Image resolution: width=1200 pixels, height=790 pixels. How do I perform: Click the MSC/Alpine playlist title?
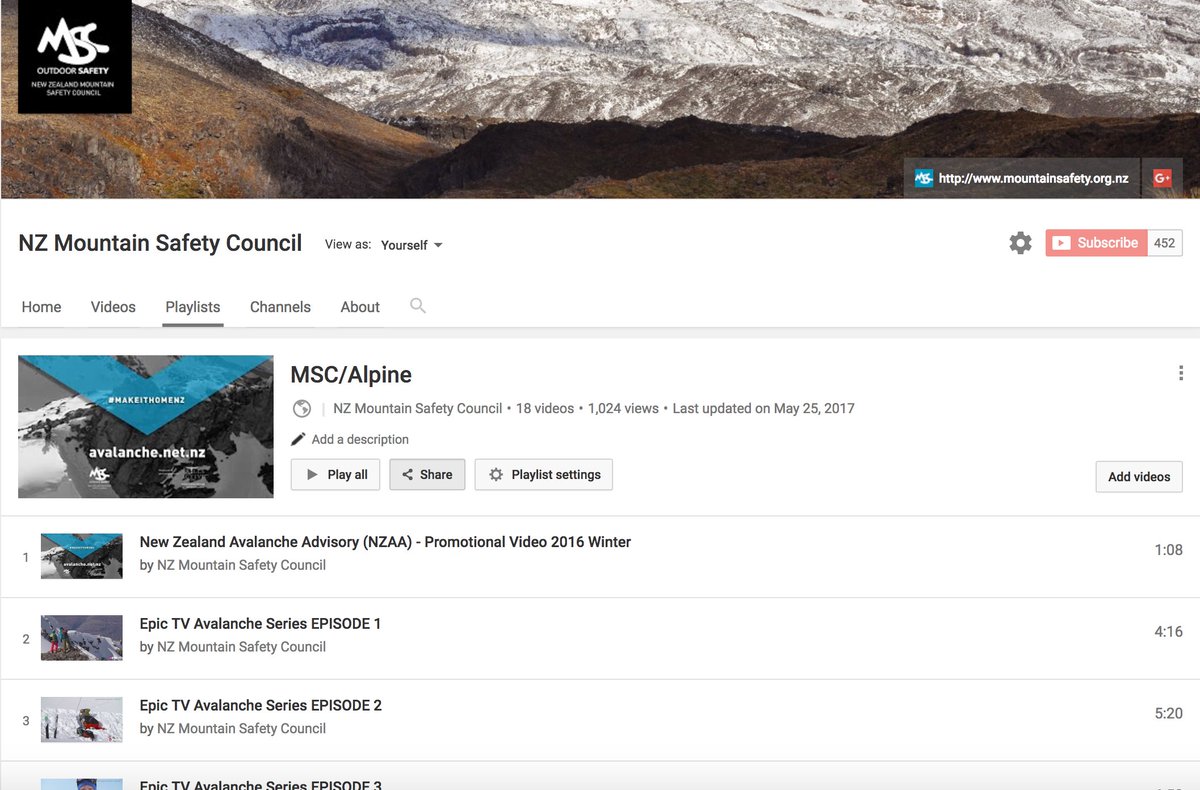(351, 375)
